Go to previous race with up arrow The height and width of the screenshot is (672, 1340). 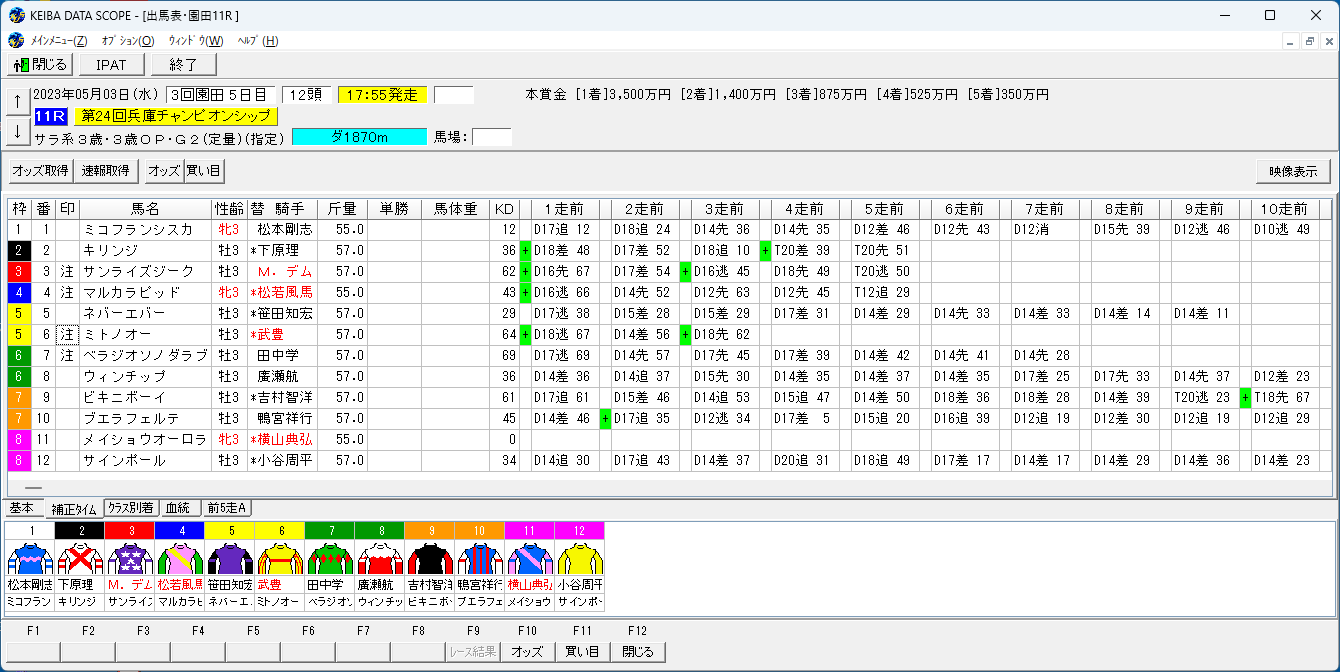(x=17, y=102)
